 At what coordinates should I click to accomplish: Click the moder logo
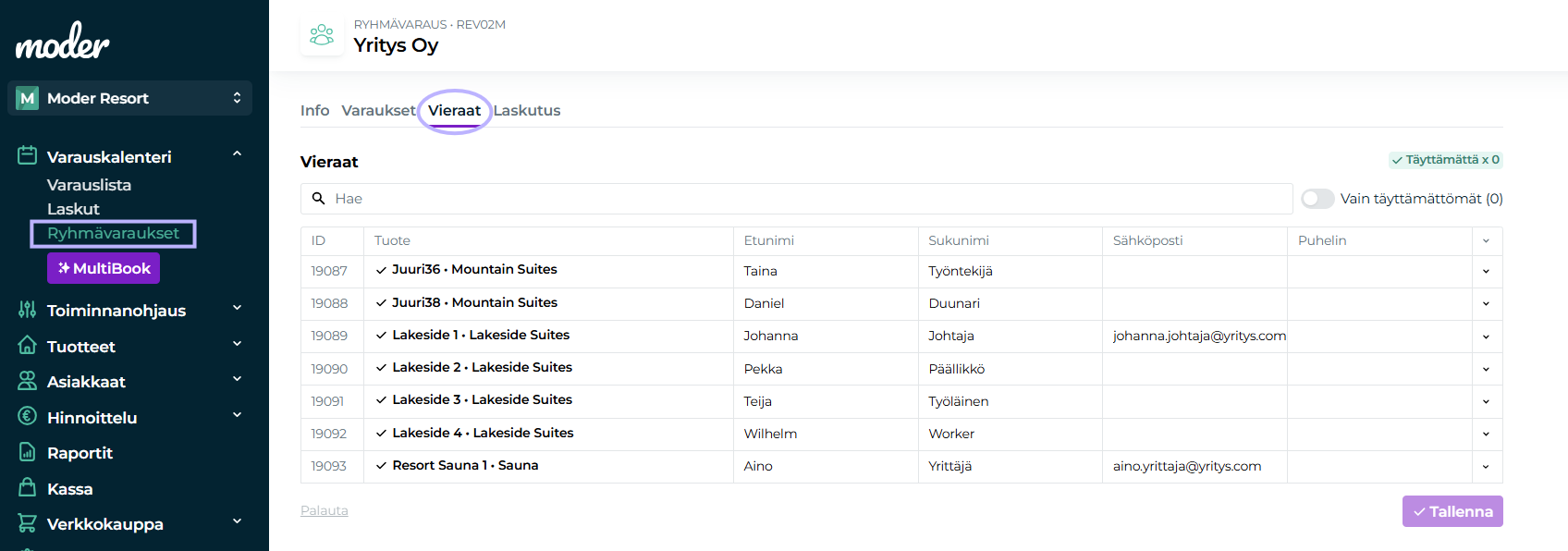click(62, 42)
